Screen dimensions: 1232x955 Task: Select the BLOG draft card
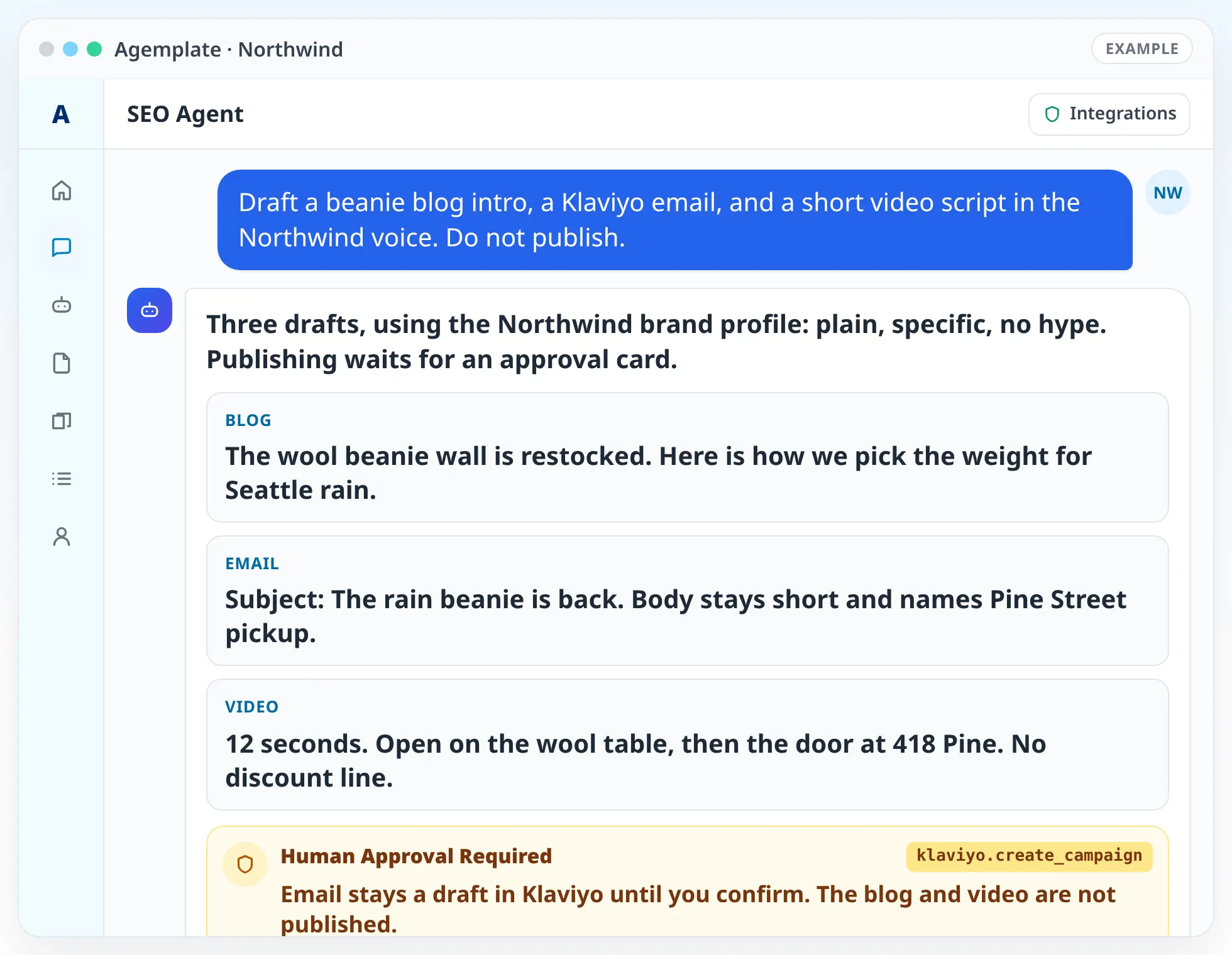(x=688, y=457)
